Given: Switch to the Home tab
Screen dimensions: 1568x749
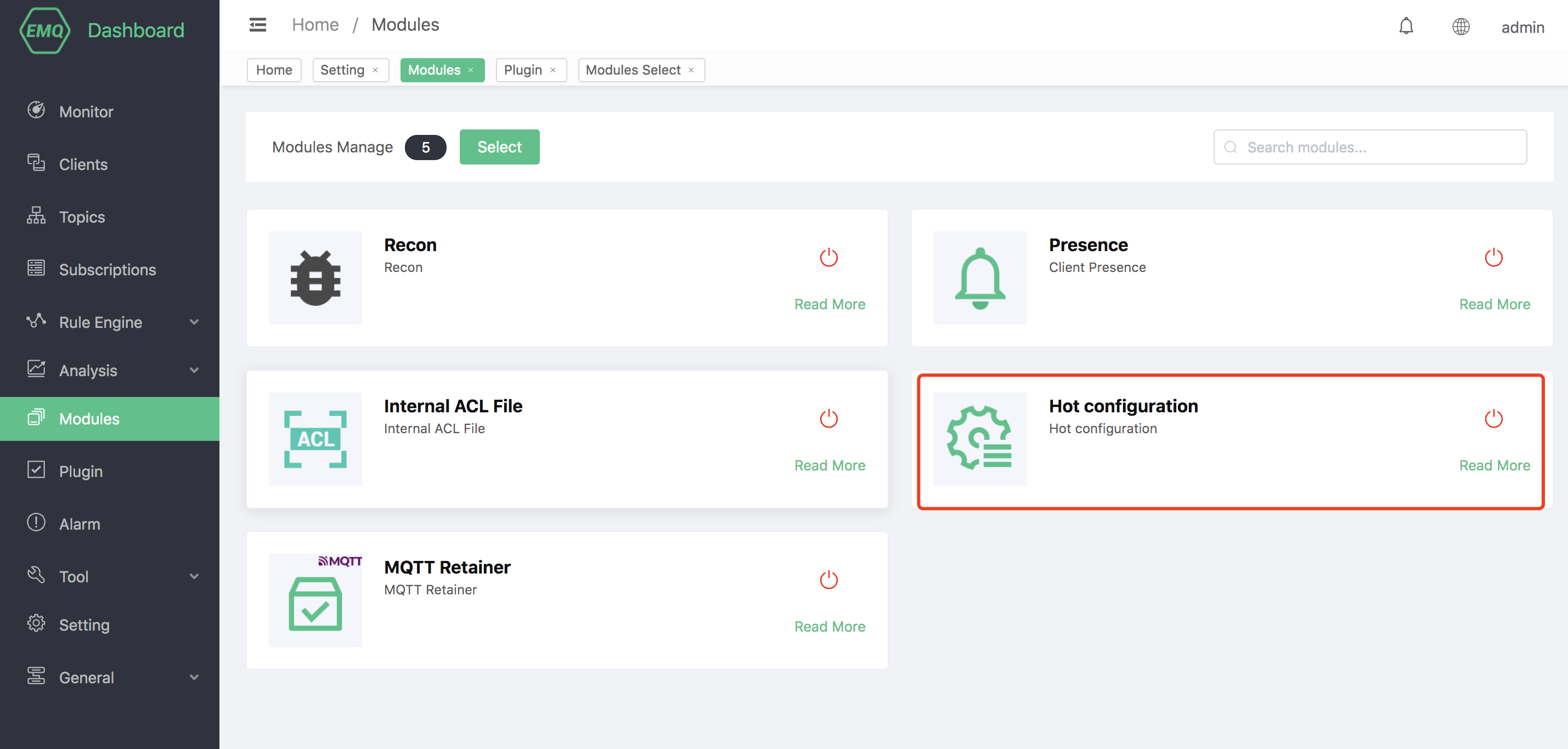Looking at the screenshot, I should (274, 70).
